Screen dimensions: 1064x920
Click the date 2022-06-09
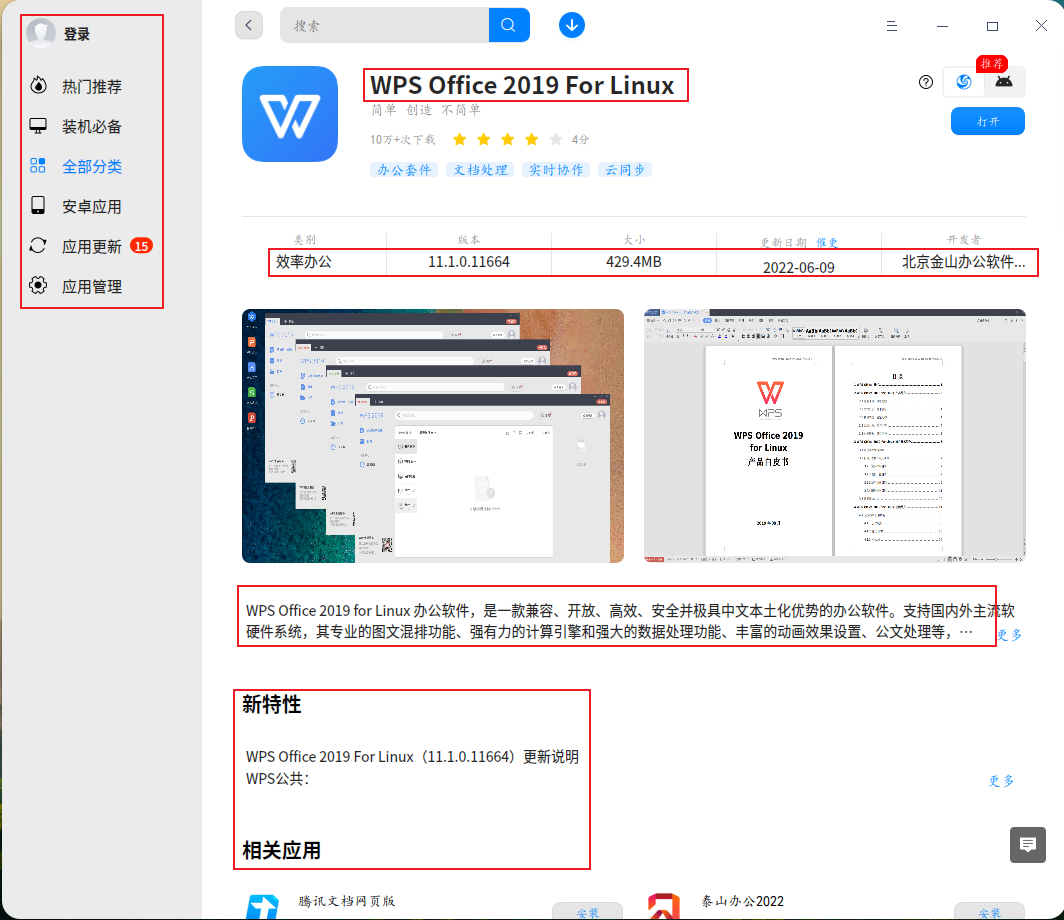tap(799, 267)
